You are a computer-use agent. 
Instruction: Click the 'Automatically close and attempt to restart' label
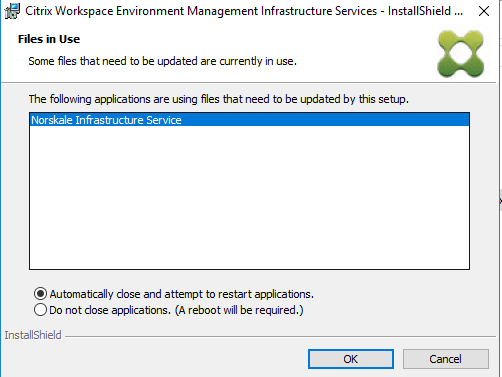click(x=182, y=294)
